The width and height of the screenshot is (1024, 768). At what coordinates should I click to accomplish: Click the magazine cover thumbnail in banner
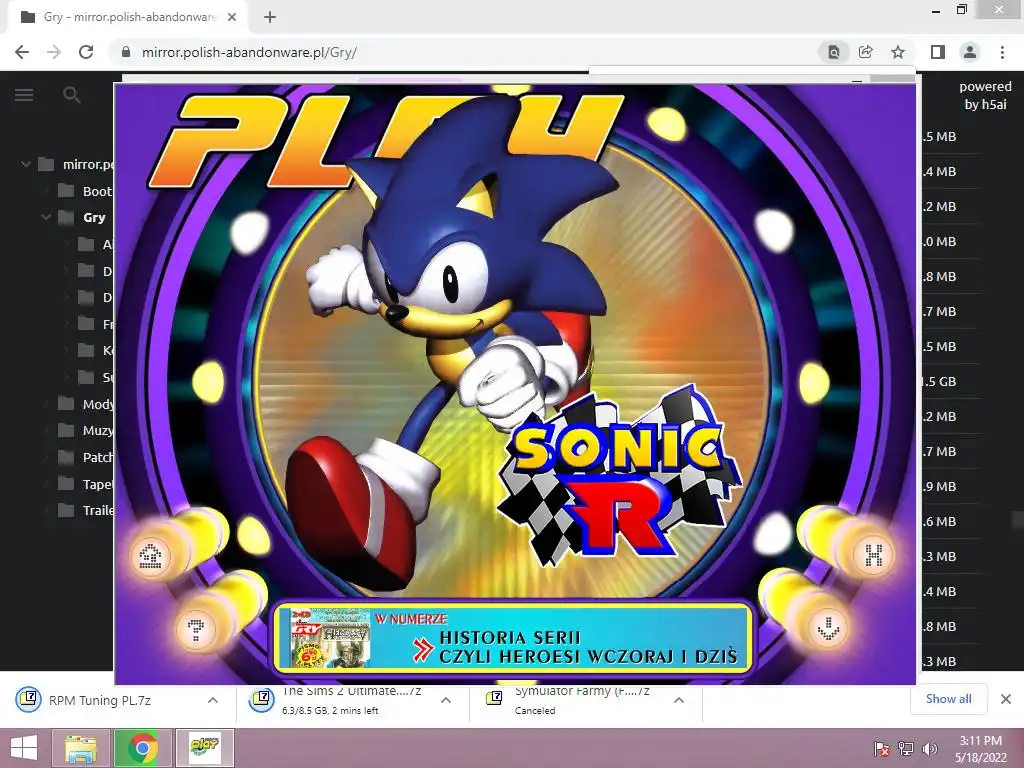click(x=330, y=638)
